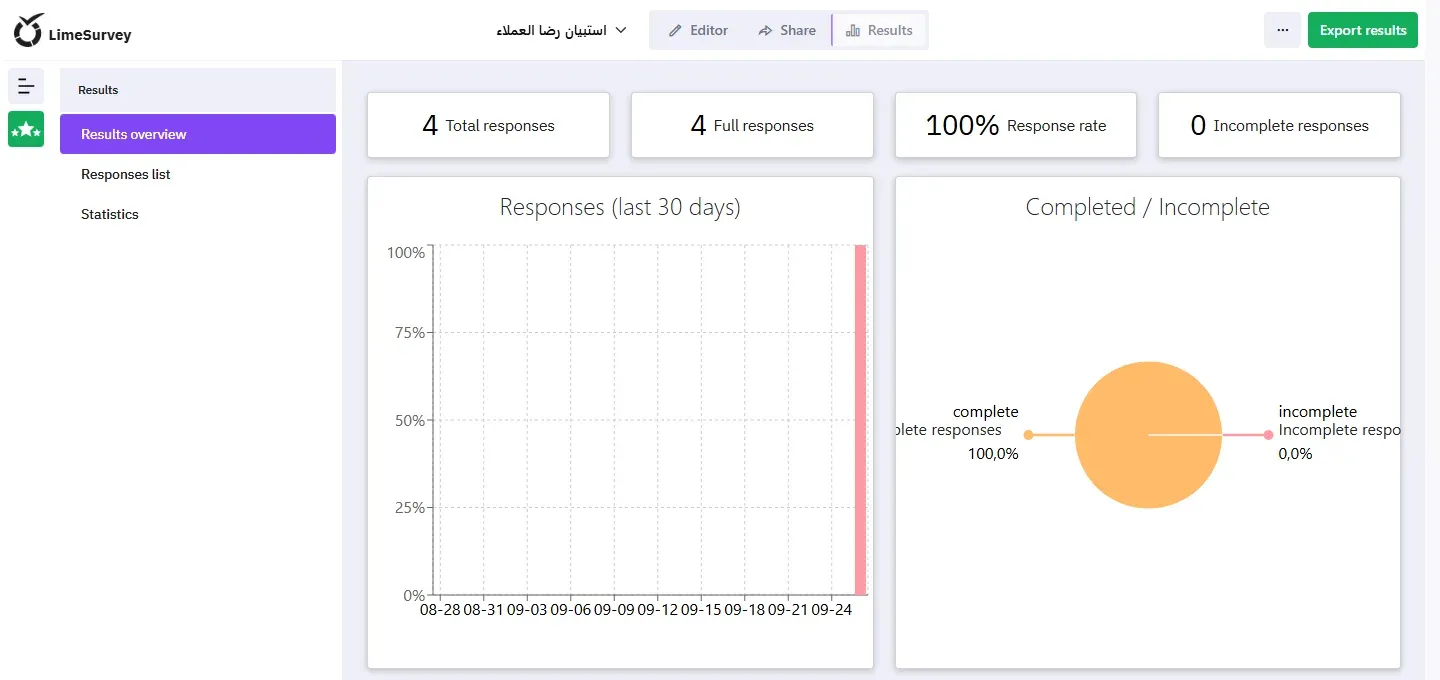Click the '08-28' axis date label
The width and height of the screenshot is (1440, 680).
pos(440,610)
